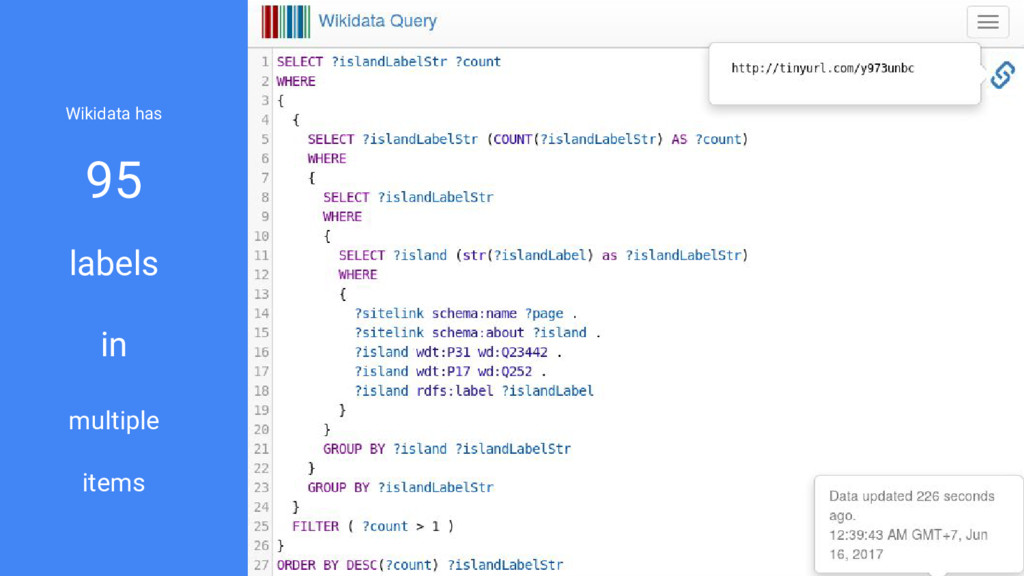
Task: Open the Wikidata Query title link
Action: [x=377, y=21]
